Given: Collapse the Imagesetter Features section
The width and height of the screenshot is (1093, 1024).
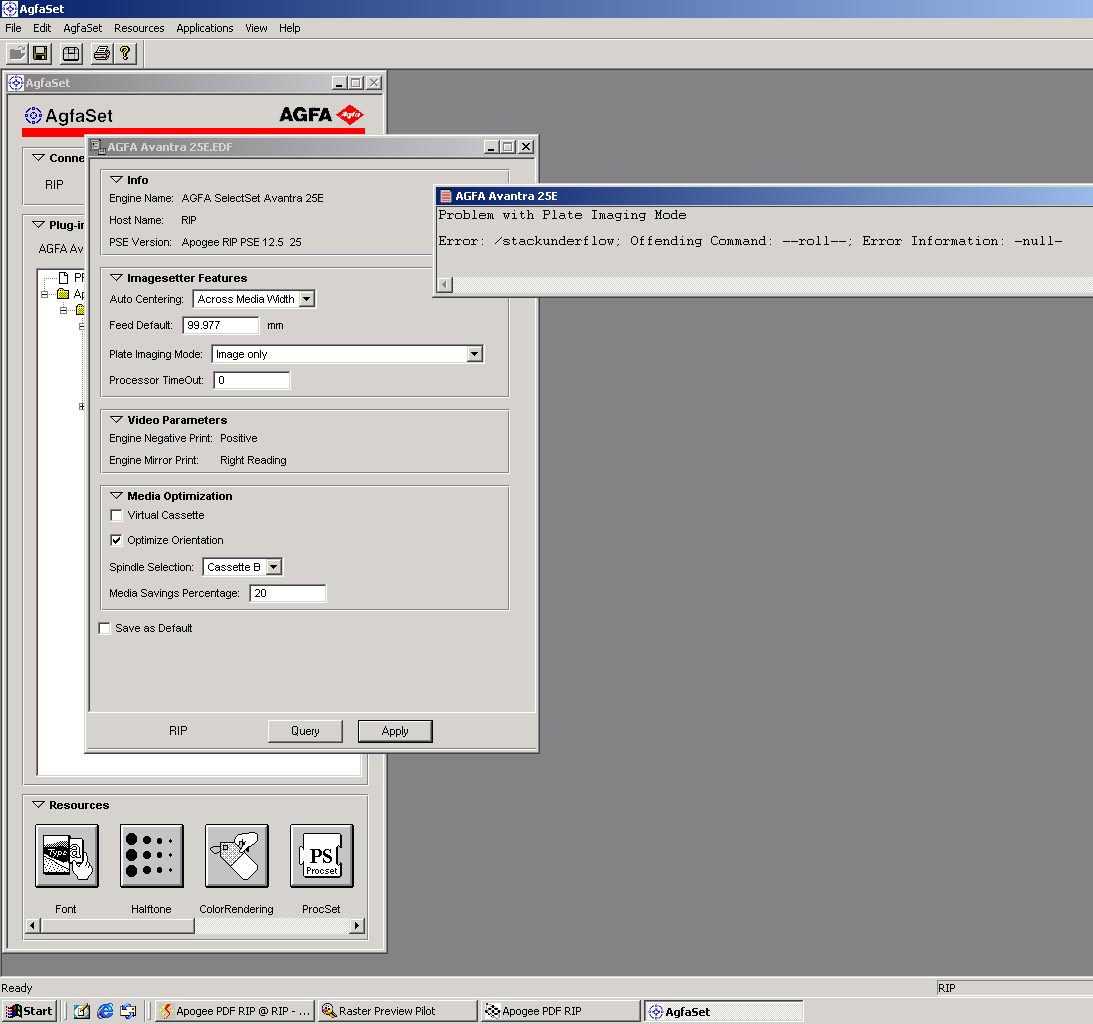Looking at the screenshot, I should point(116,278).
